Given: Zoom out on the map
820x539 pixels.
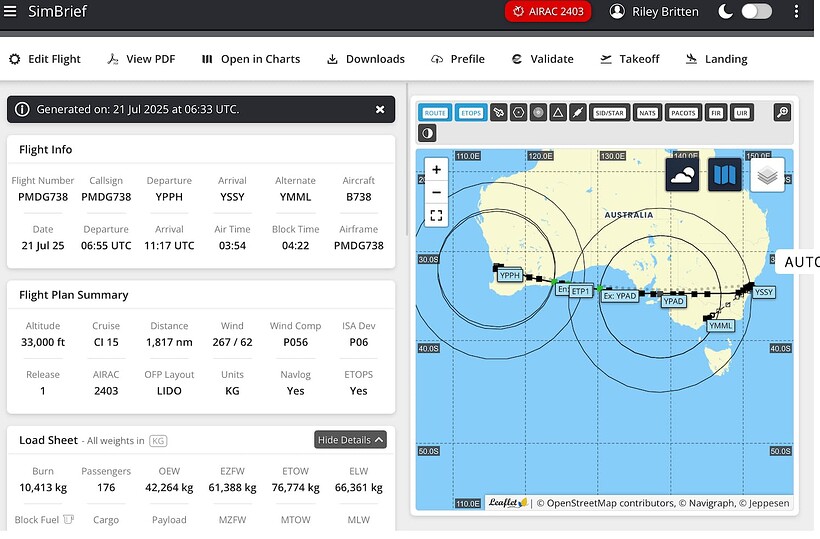Looking at the screenshot, I should (x=436, y=192).
